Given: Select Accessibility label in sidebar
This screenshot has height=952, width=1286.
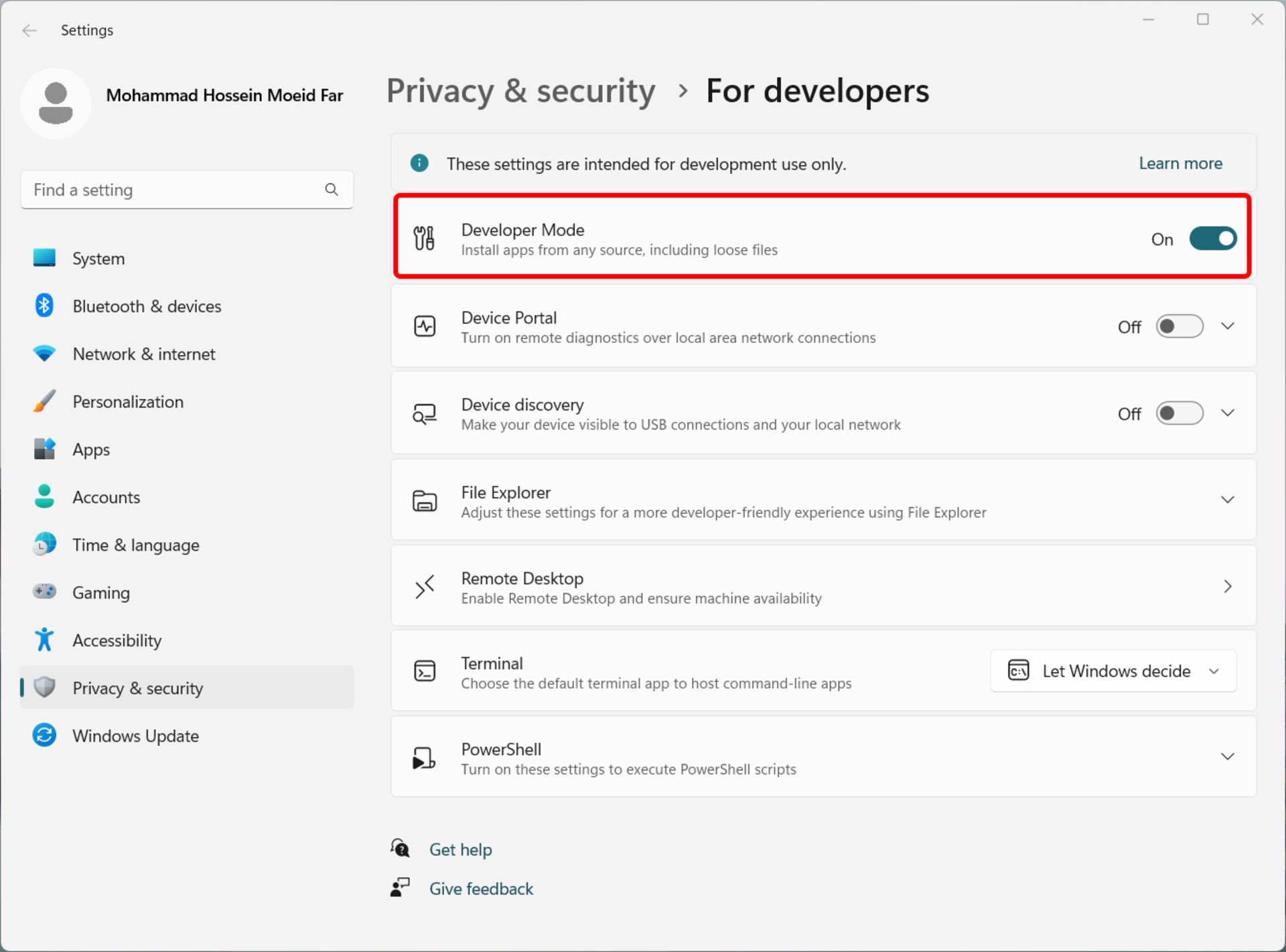Looking at the screenshot, I should [x=117, y=640].
